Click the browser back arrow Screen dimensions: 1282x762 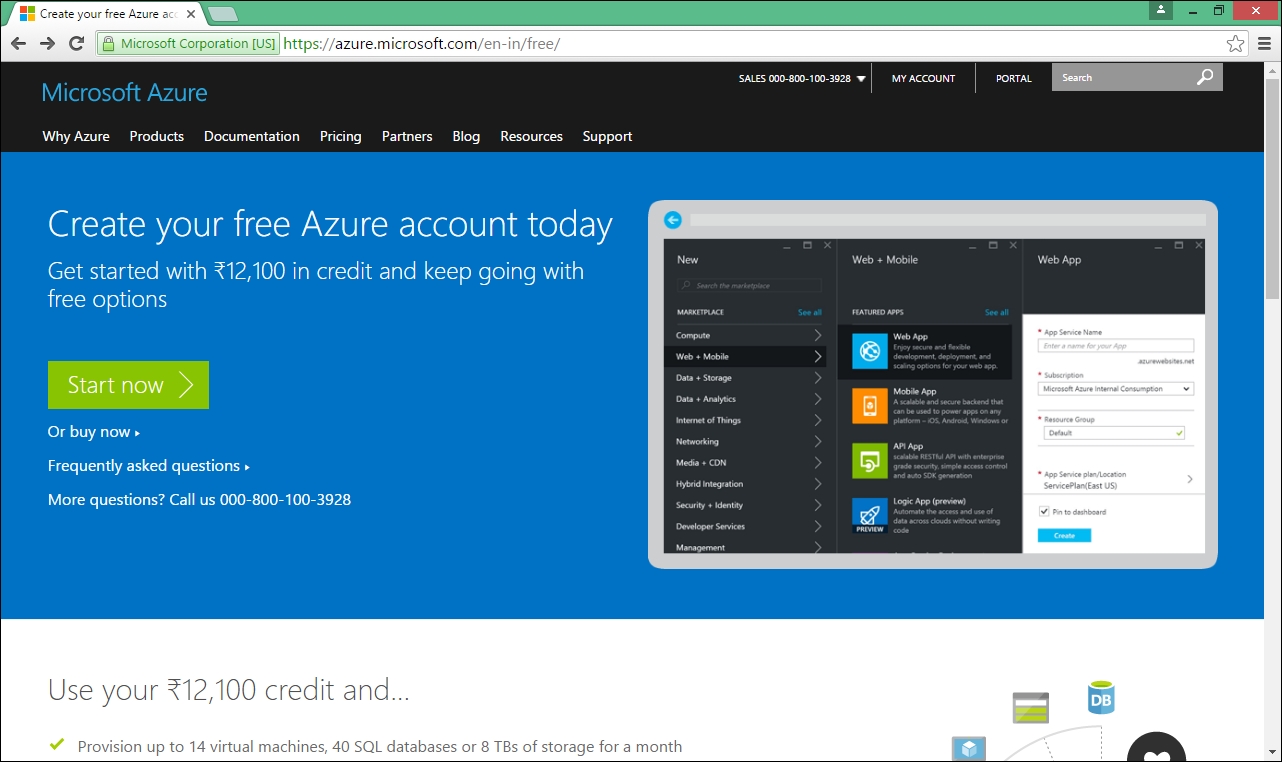pos(18,43)
